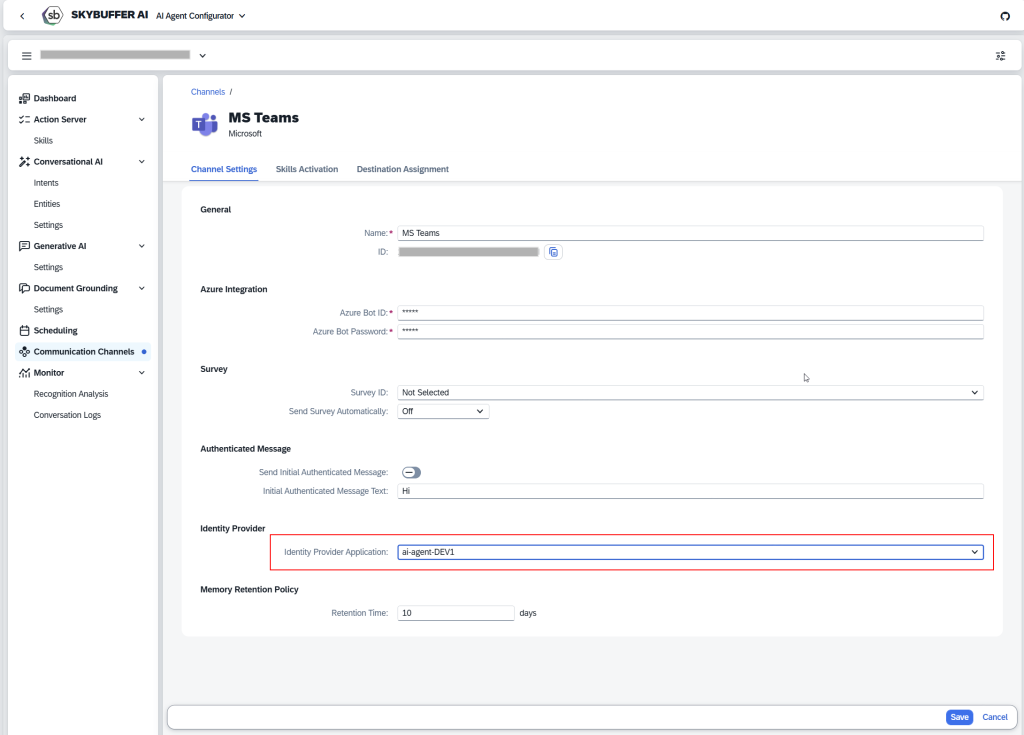Open Settings under Document Grounding
The width and height of the screenshot is (1024, 735).
(48, 310)
